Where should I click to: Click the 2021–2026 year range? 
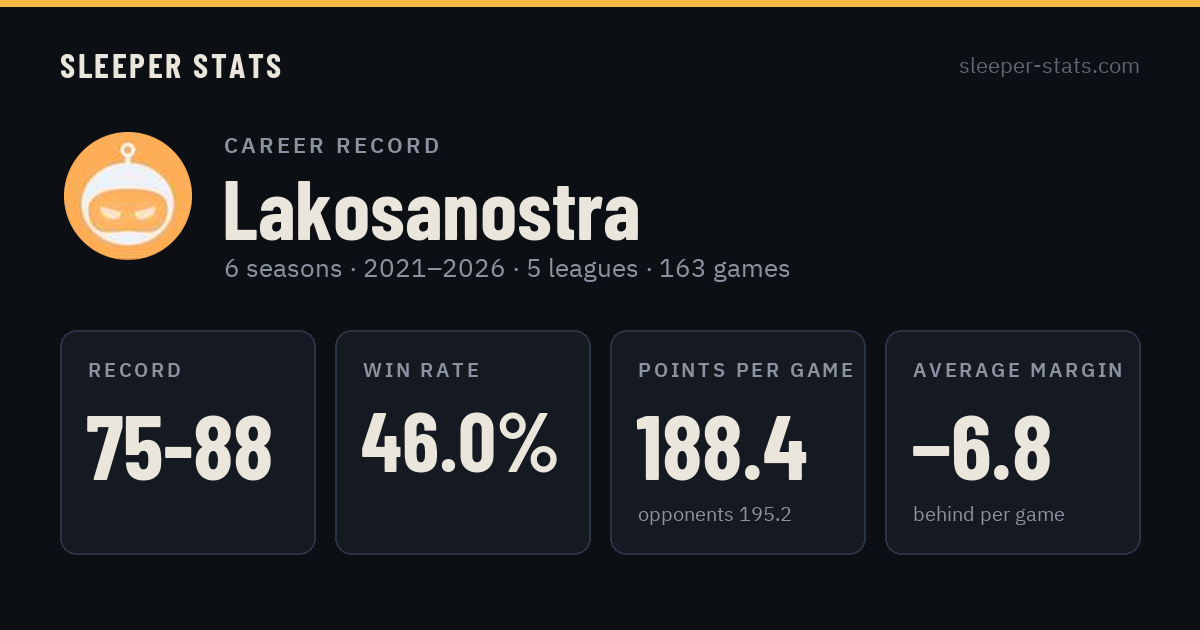coord(434,269)
